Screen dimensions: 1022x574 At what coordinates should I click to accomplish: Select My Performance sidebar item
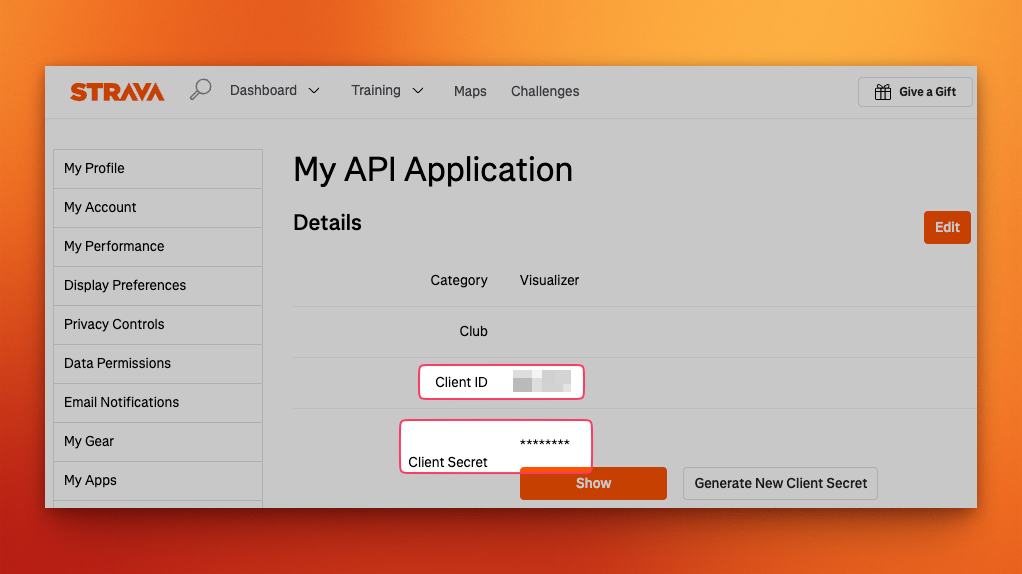coord(158,247)
